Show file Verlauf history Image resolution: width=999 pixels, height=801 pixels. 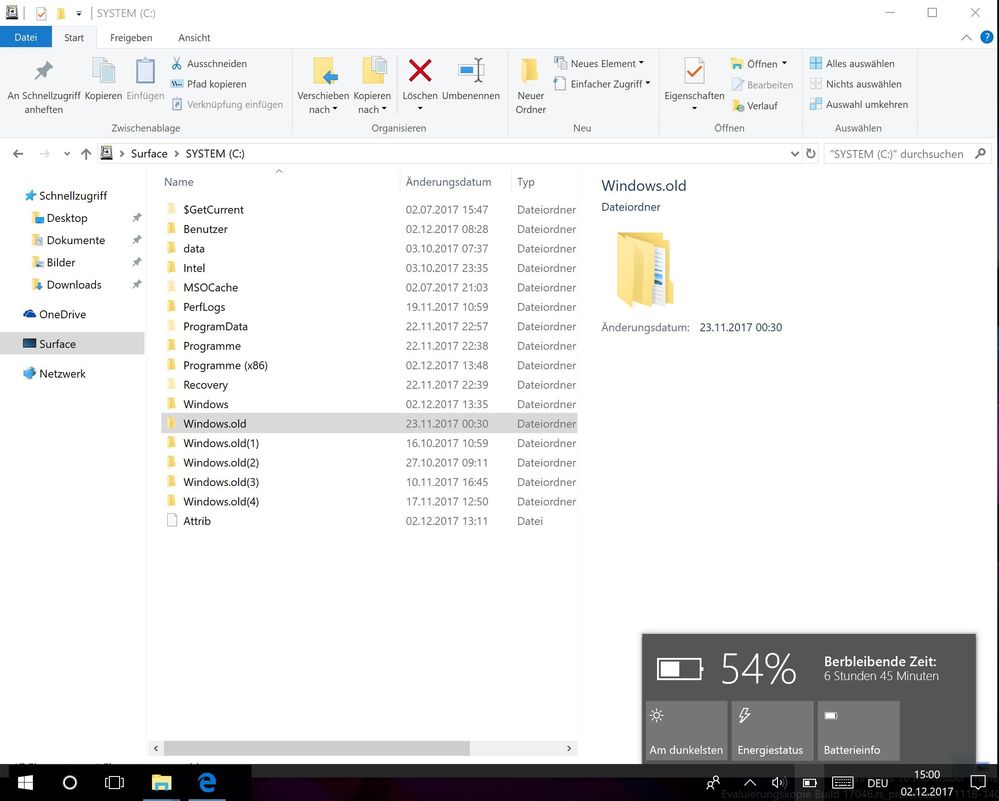point(755,106)
